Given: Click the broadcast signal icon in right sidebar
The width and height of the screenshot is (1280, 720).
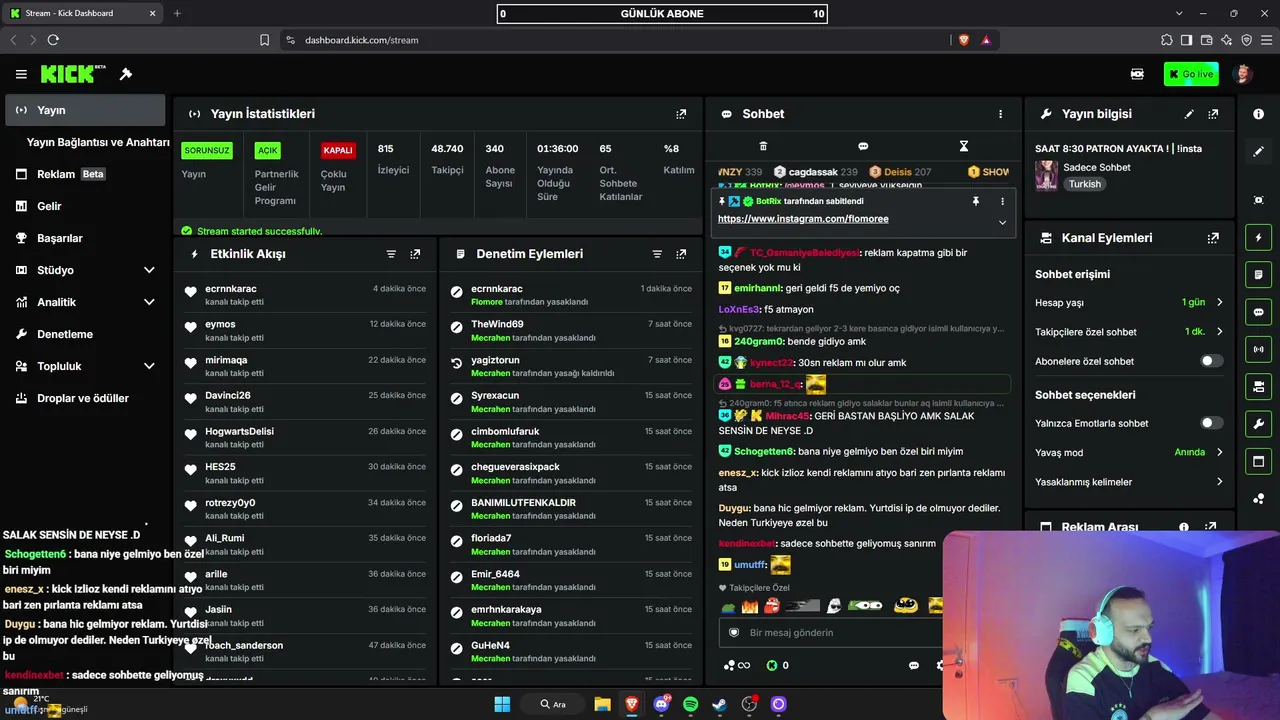Looking at the screenshot, I should tap(1258, 349).
